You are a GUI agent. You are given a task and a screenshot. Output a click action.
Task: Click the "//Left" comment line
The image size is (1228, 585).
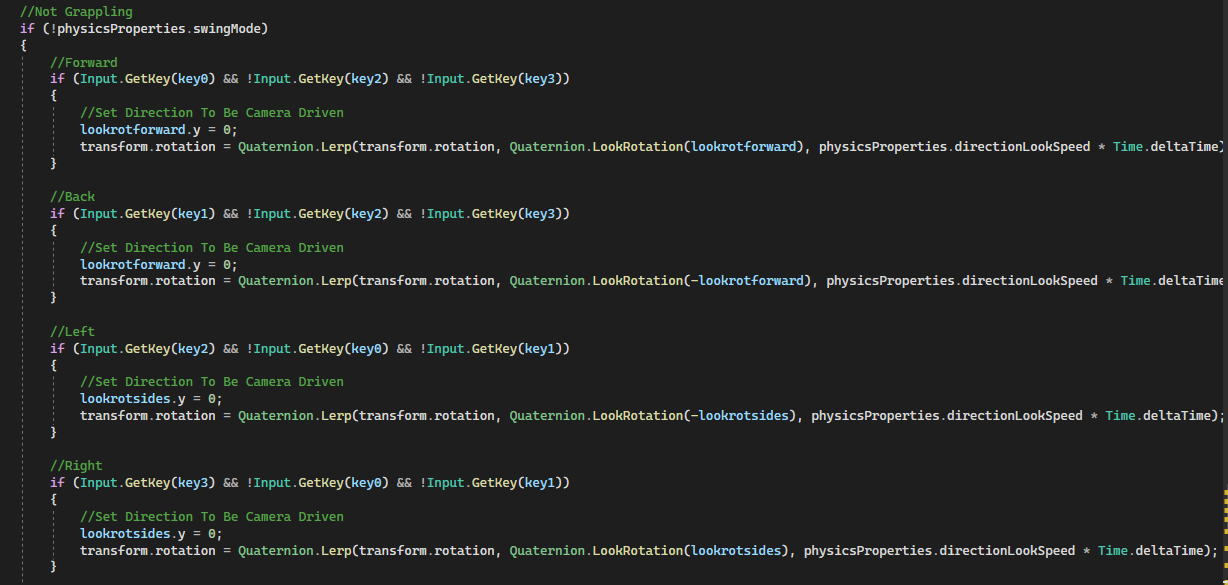click(73, 331)
